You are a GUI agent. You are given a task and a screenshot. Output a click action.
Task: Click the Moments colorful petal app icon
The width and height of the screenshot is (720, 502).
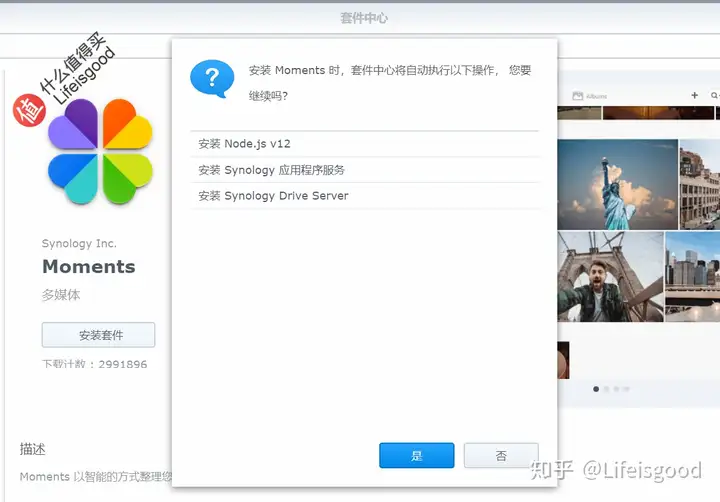(x=100, y=152)
